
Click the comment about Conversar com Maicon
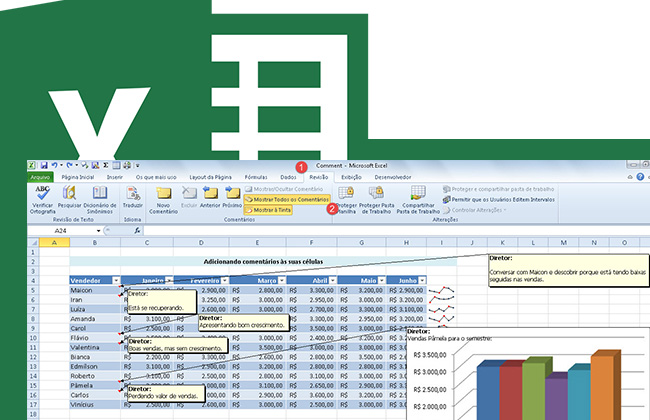point(568,270)
